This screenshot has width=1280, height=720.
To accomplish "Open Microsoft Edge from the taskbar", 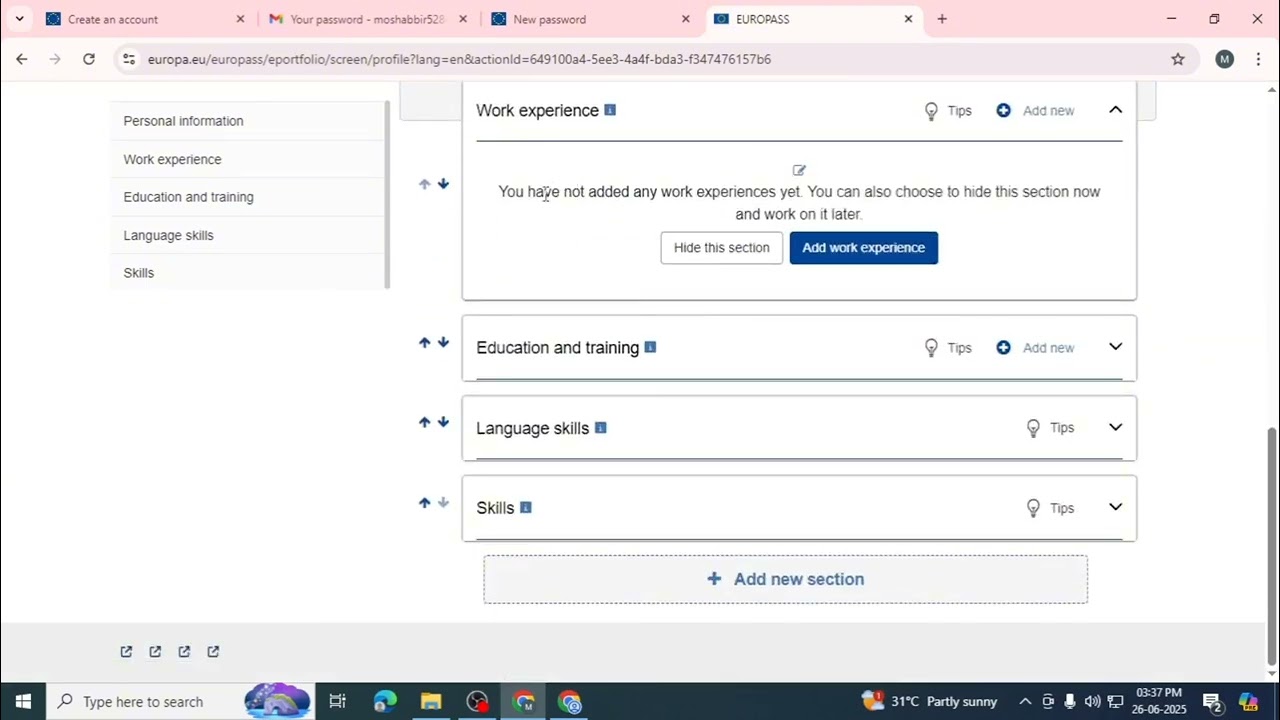I will [x=385, y=701].
